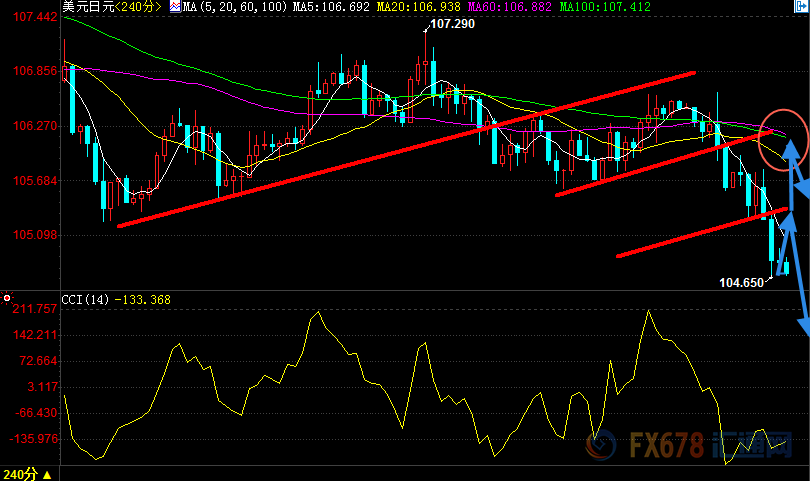Screen dimensions: 810x481
Task: Click the panel layout icon at top right
Action: tap(799, 7)
